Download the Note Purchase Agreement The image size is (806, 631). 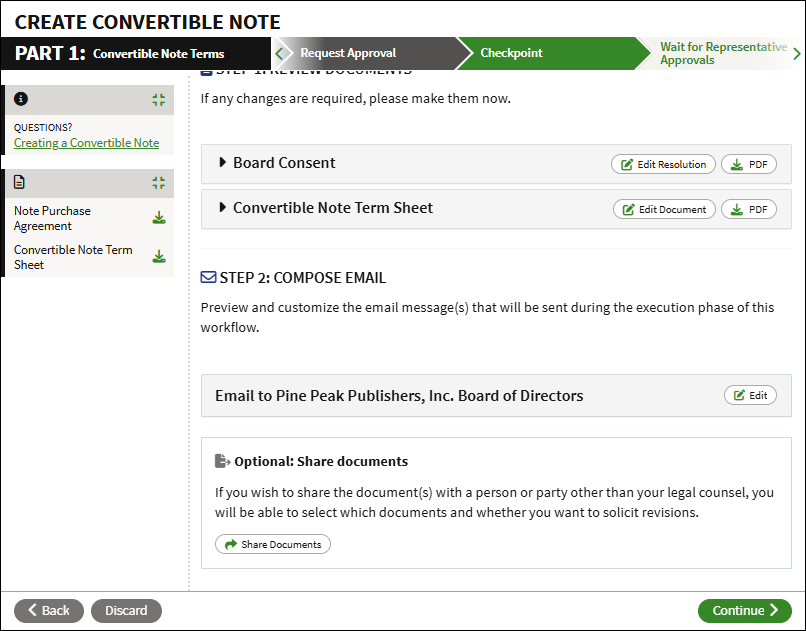(159, 218)
